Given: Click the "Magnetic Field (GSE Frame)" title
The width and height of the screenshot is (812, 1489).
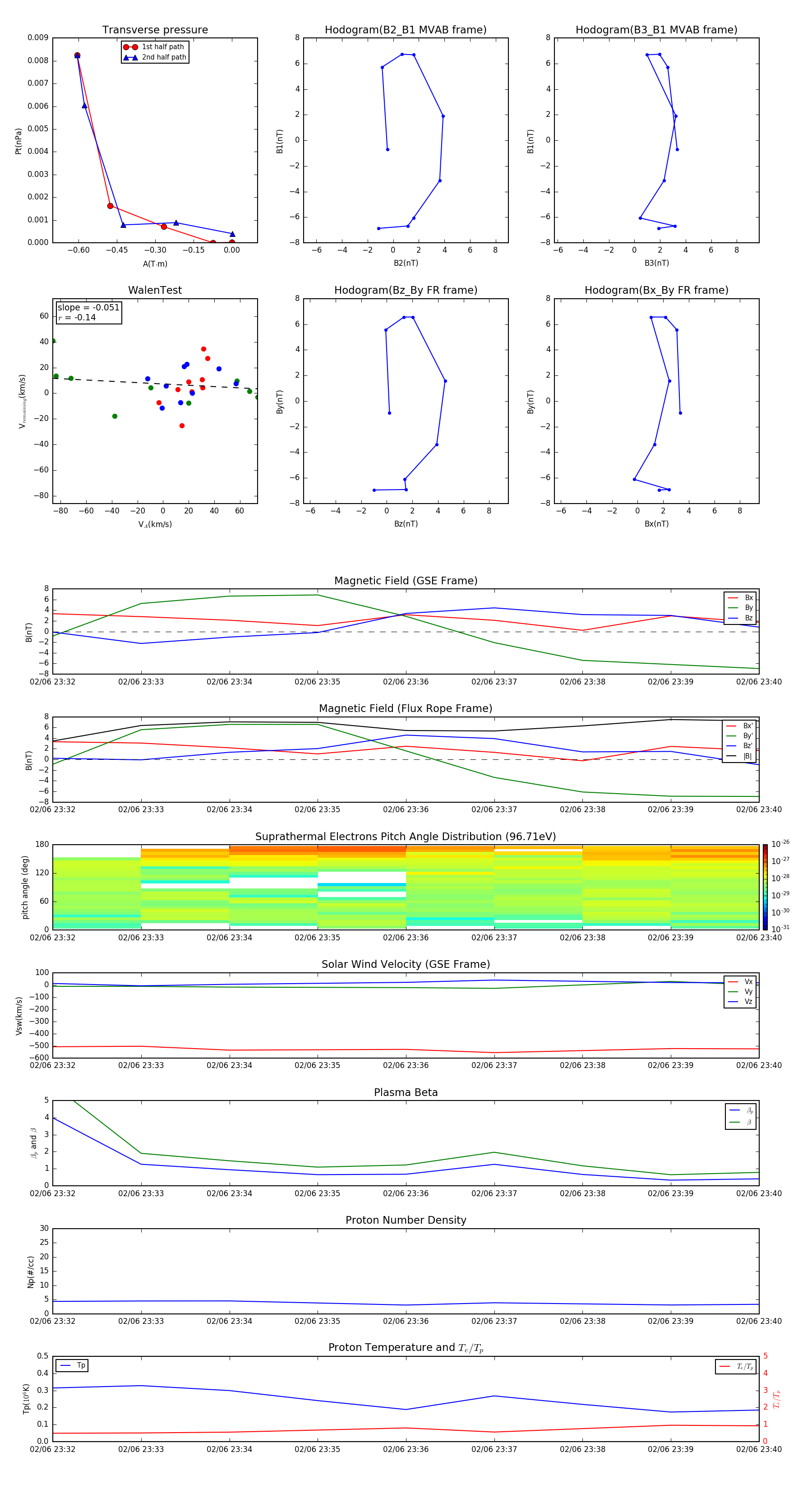Looking at the screenshot, I should (x=406, y=581).
